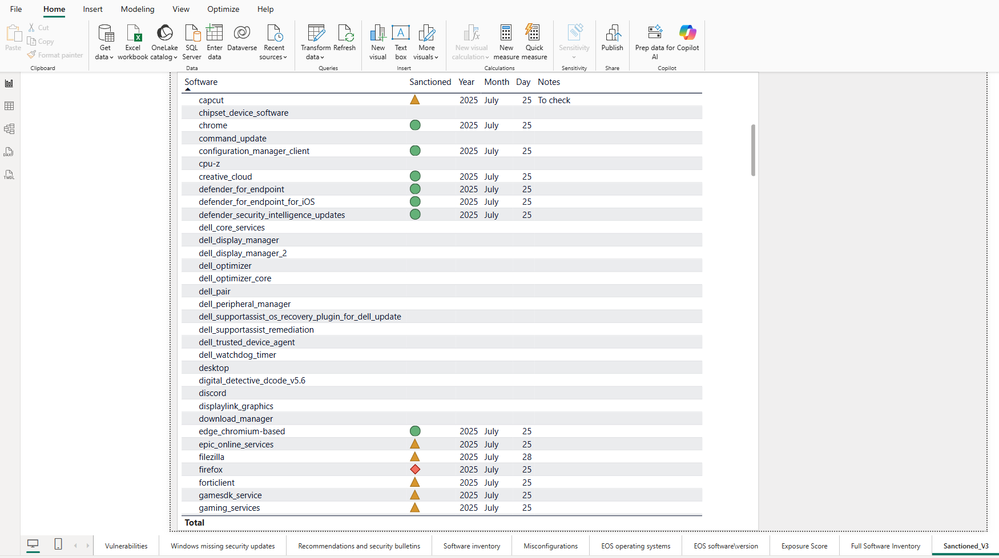Open Recommendations and security bulletins page
The image size is (999, 558).
359,546
